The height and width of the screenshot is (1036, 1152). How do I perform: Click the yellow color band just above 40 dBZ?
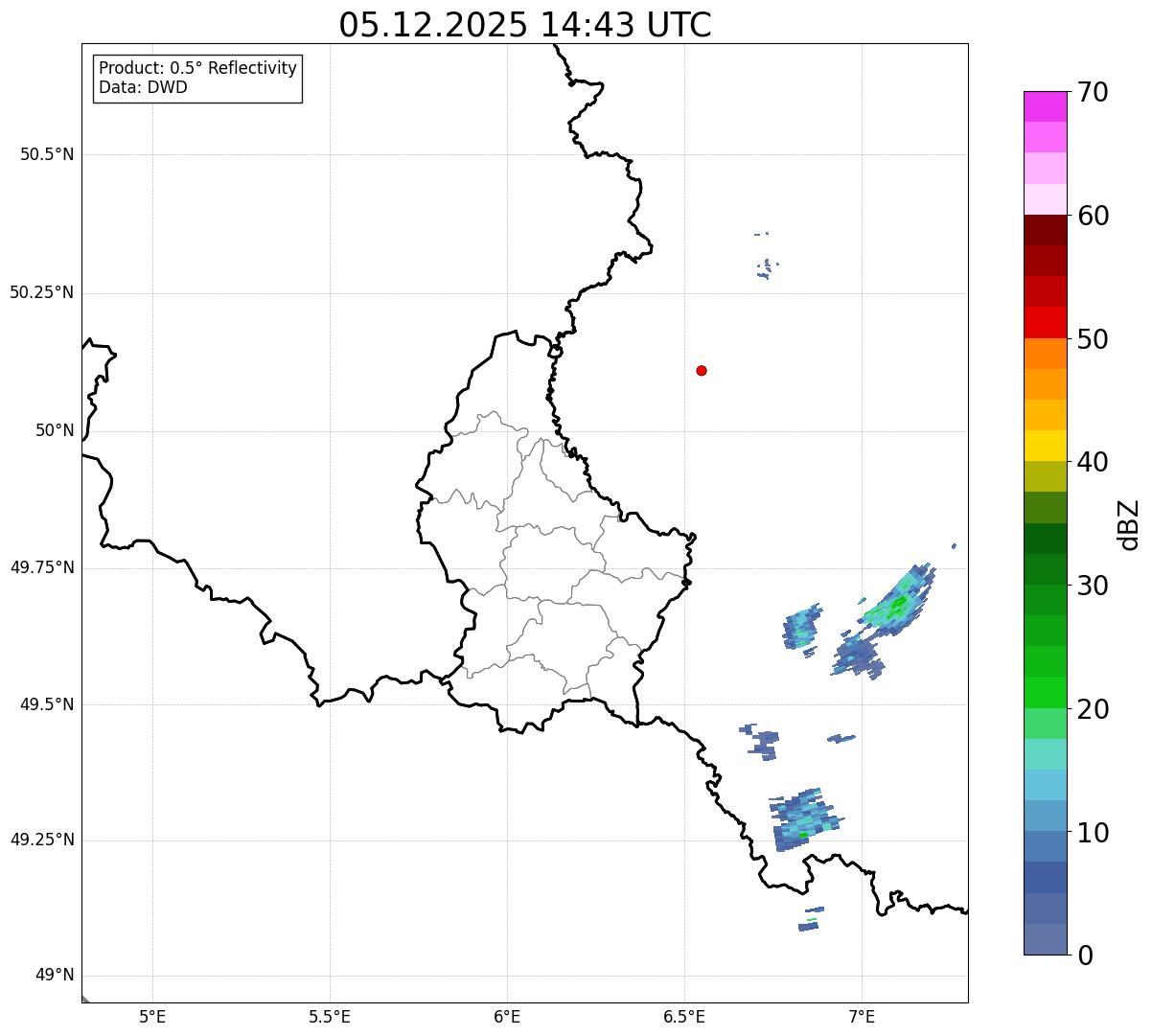click(1045, 446)
